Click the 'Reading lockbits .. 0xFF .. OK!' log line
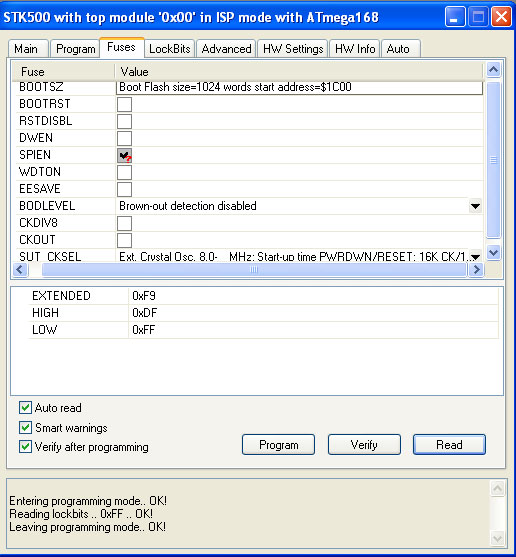The image size is (516, 557). 81,514
